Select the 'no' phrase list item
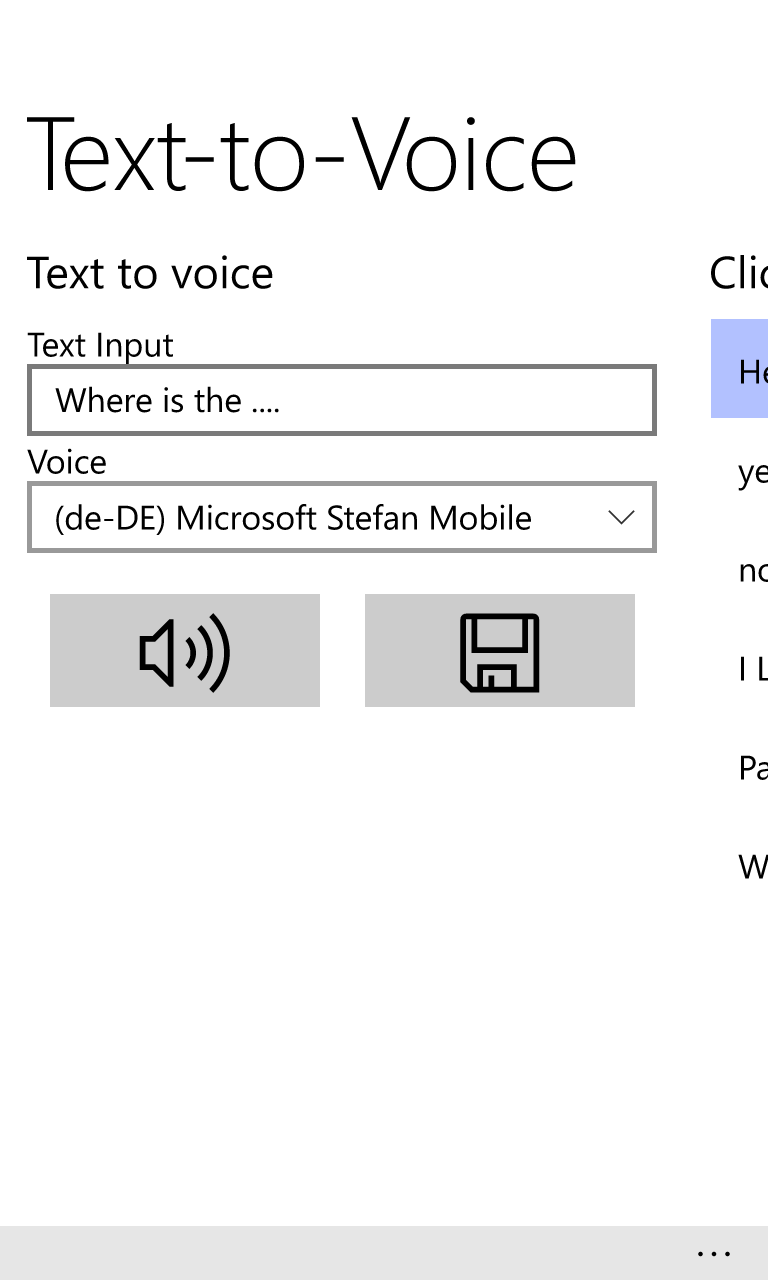768x1280 pixels. 752,570
